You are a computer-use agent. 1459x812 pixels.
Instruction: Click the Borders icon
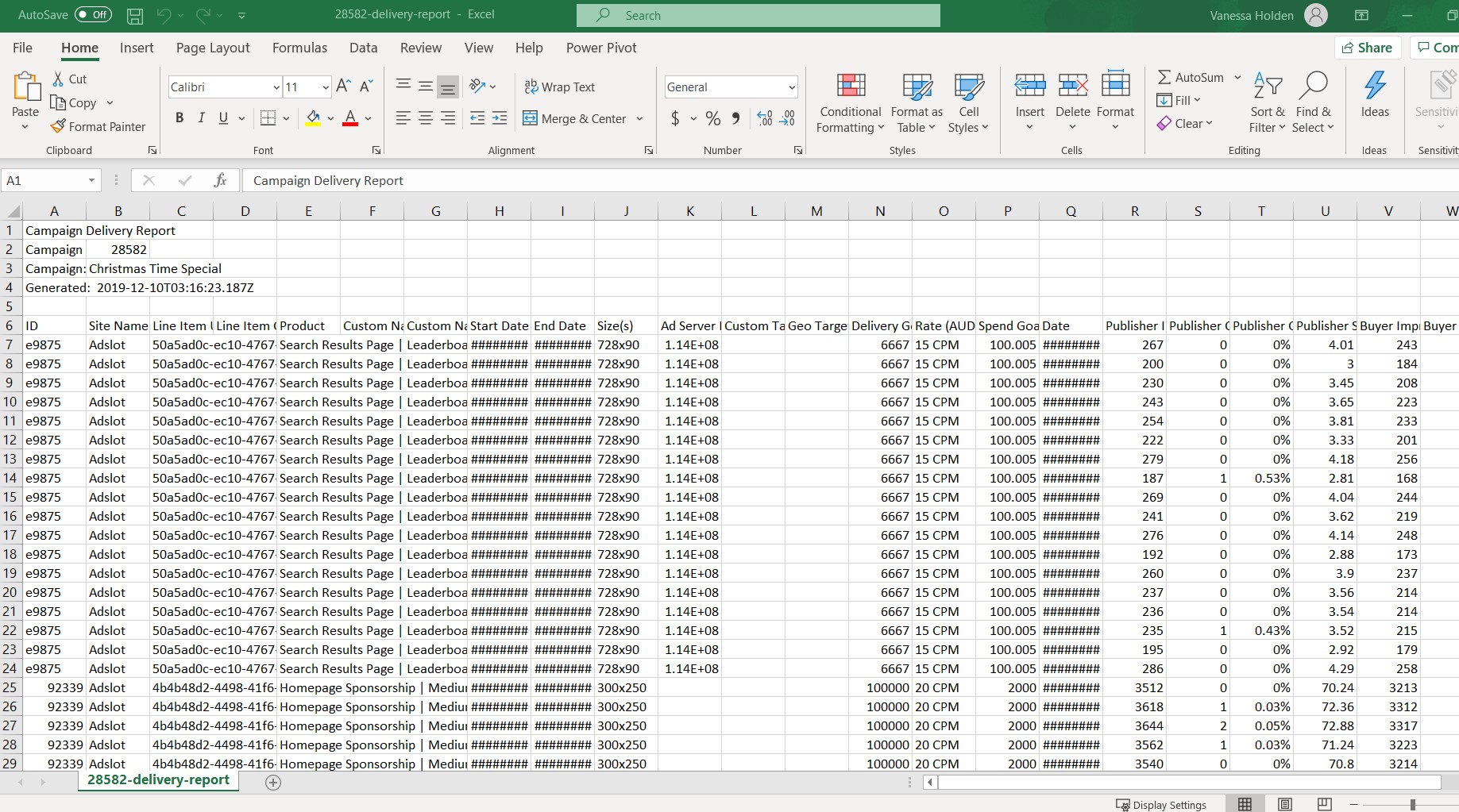coord(268,118)
